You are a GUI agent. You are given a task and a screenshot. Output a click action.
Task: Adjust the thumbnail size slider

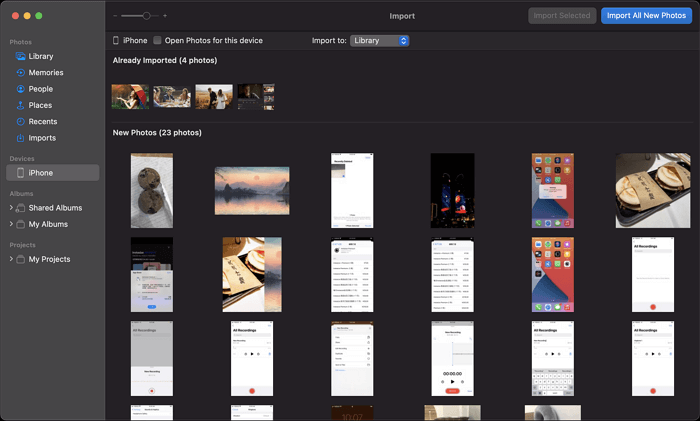tap(147, 16)
